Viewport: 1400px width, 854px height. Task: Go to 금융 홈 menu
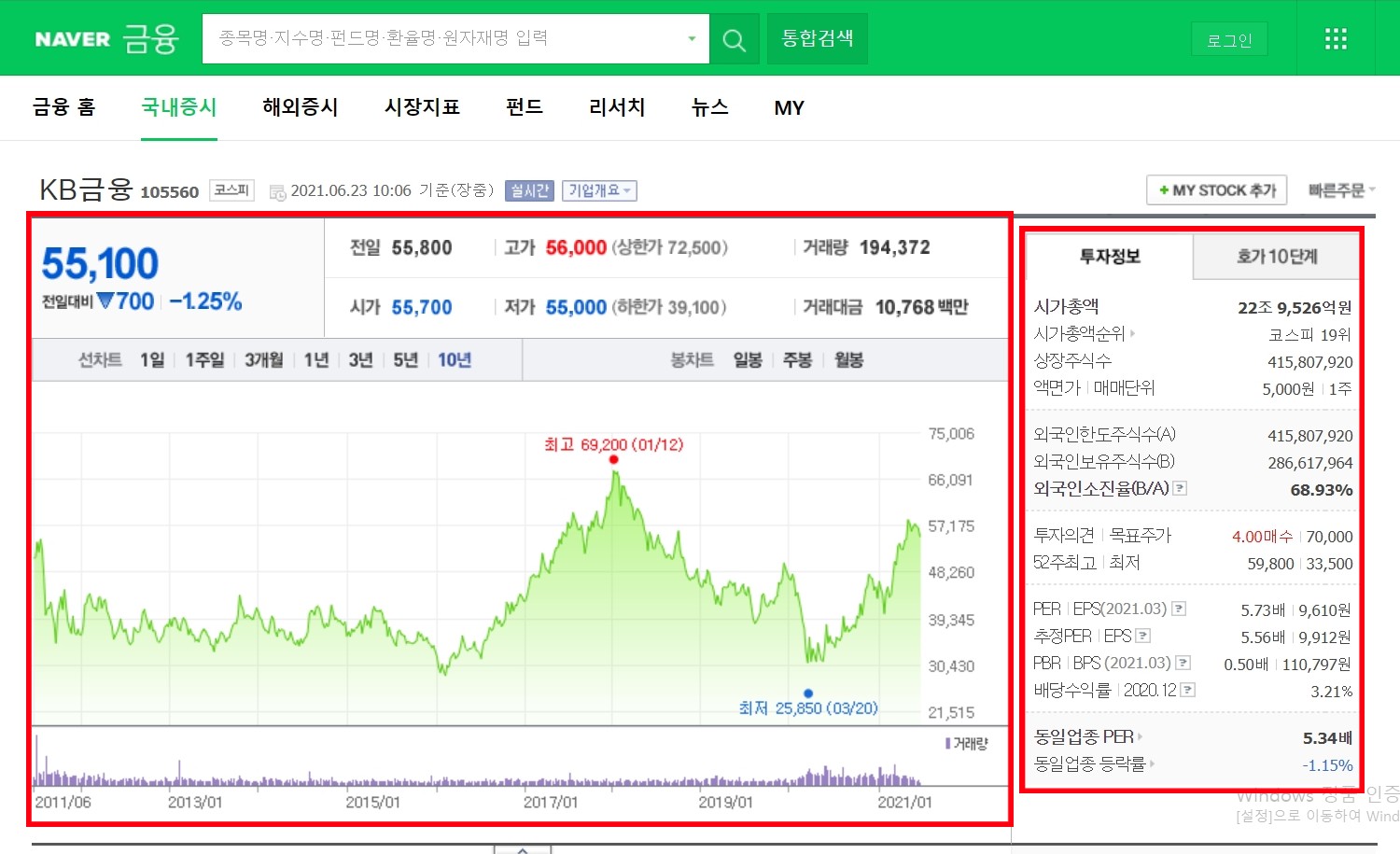point(63,107)
